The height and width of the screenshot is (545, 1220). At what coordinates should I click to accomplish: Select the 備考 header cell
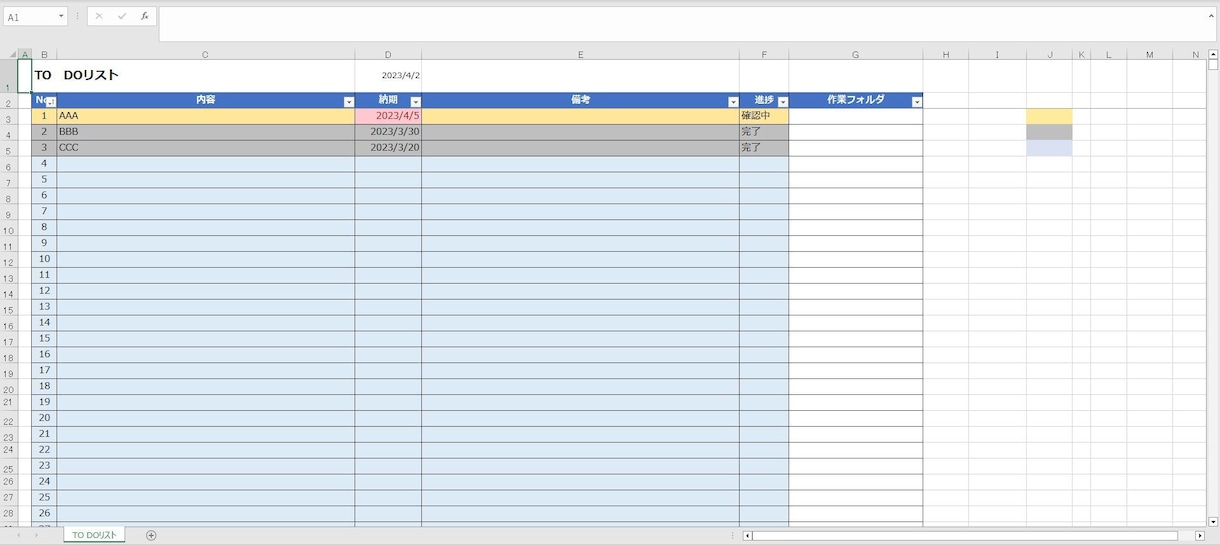[580, 100]
